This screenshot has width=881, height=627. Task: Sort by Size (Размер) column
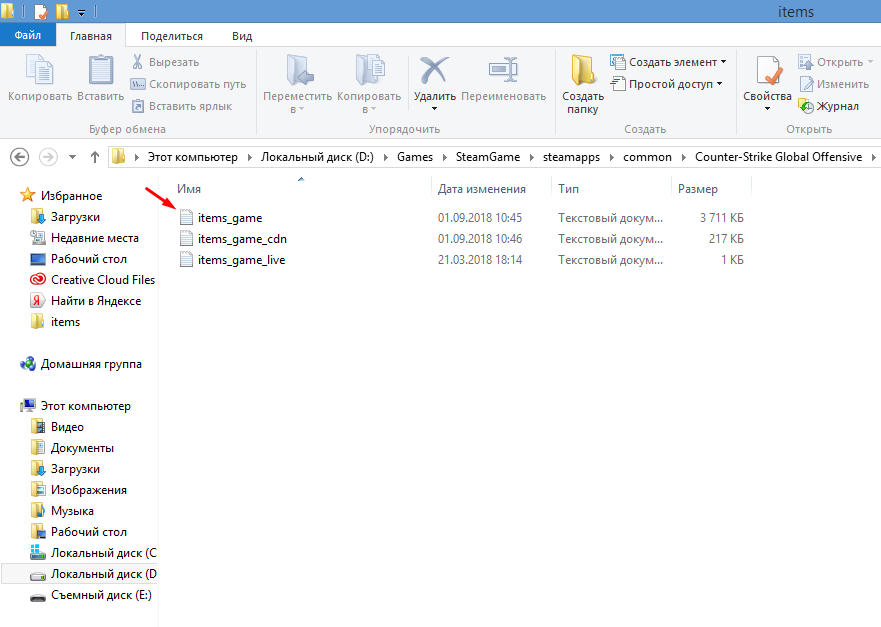click(x=697, y=189)
